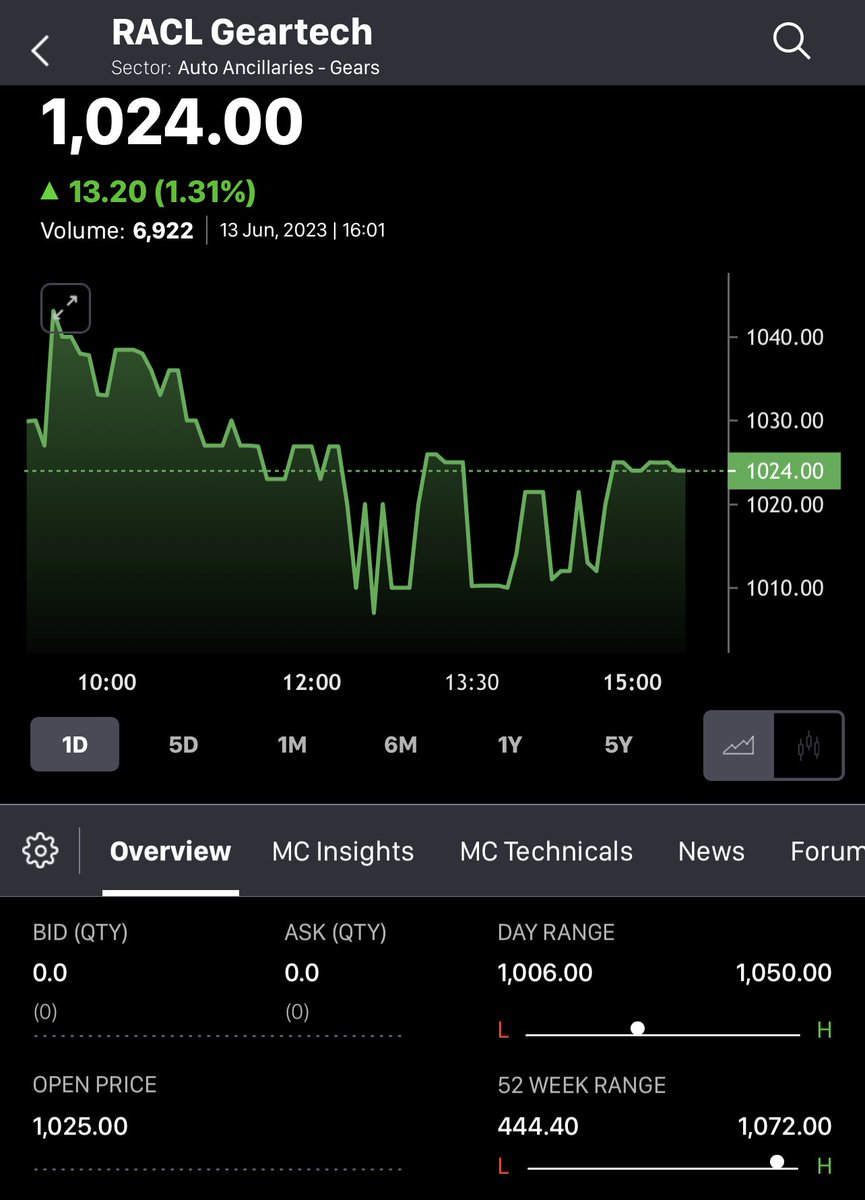Select the line chart view

pyautogui.click(x=739, y=745)
